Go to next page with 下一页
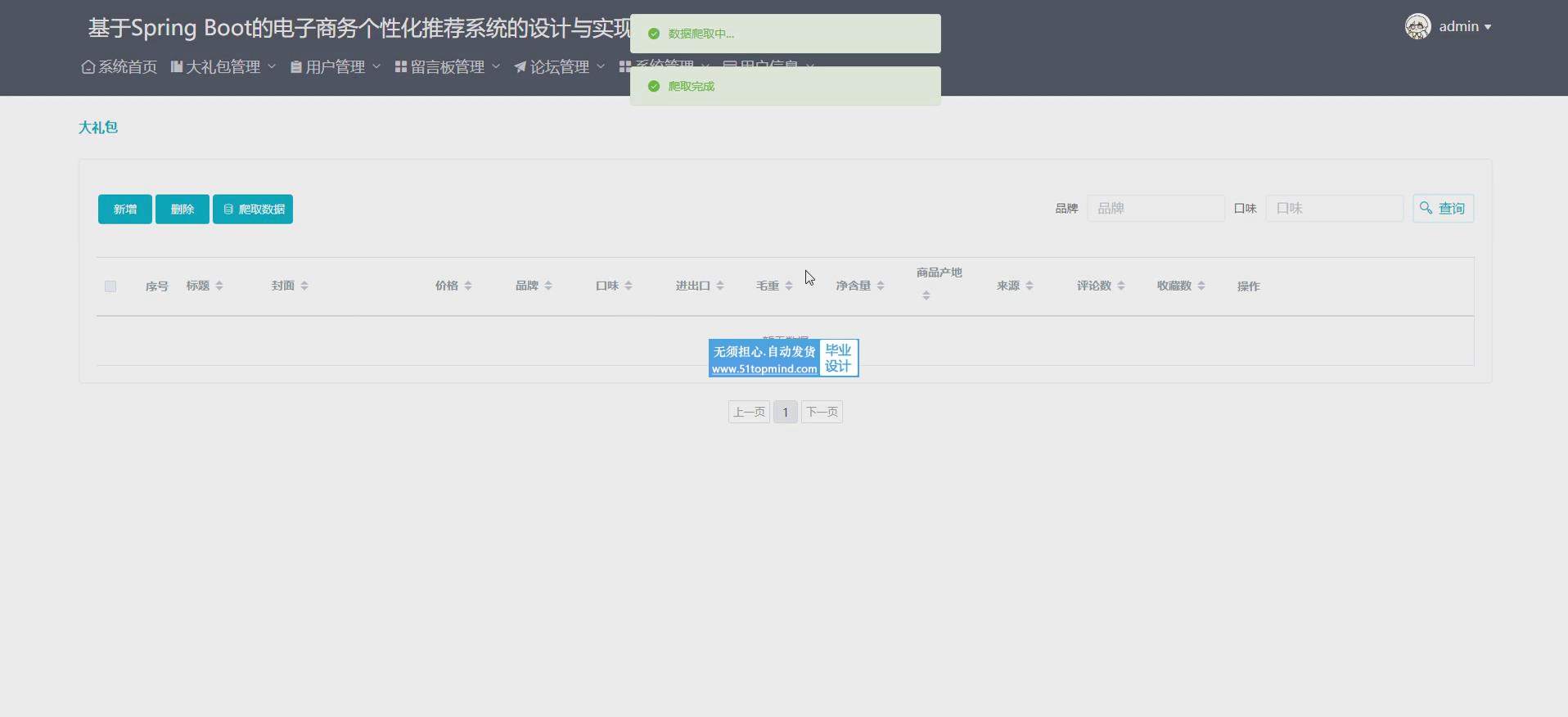1568x717 pixels. tap(822, 412)
